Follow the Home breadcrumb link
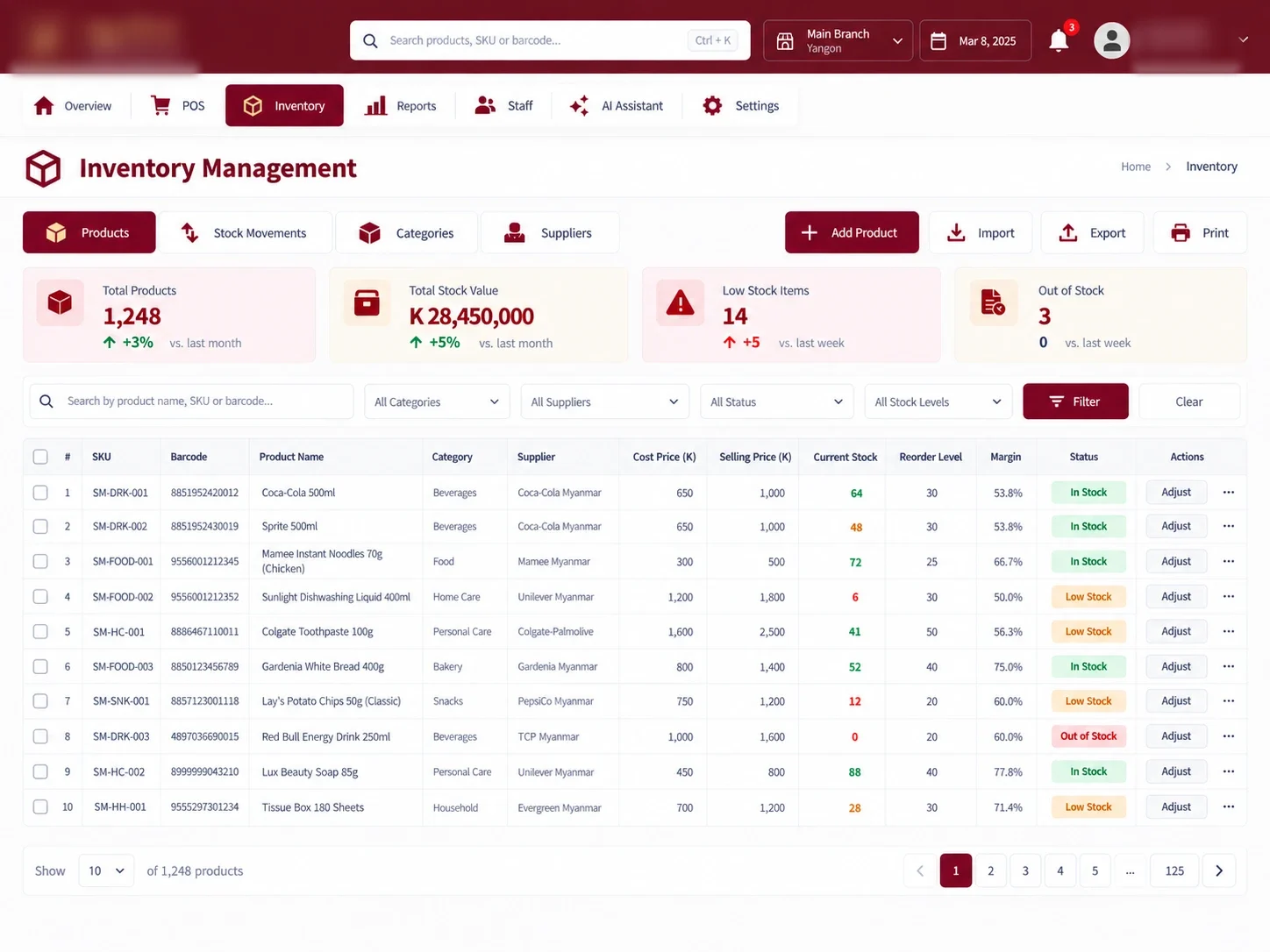Image resolution: width=1270 pixels, height=952 pixels. [1136, 167]
